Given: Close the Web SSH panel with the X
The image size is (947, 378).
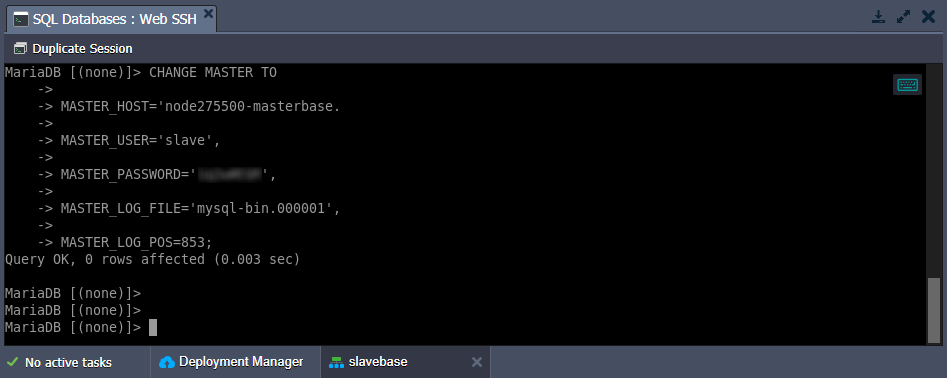Looking at the screenshot, I should [928, 17].
